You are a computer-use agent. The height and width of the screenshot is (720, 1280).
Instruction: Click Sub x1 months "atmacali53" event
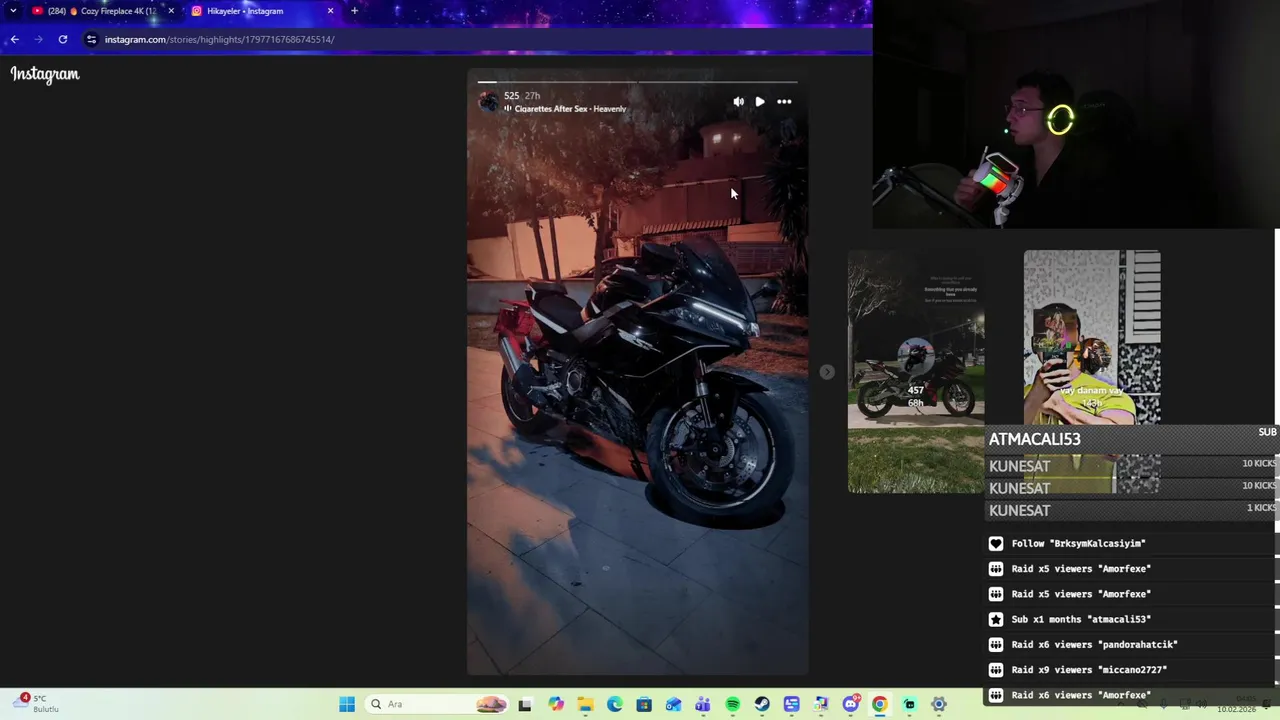1132,619
